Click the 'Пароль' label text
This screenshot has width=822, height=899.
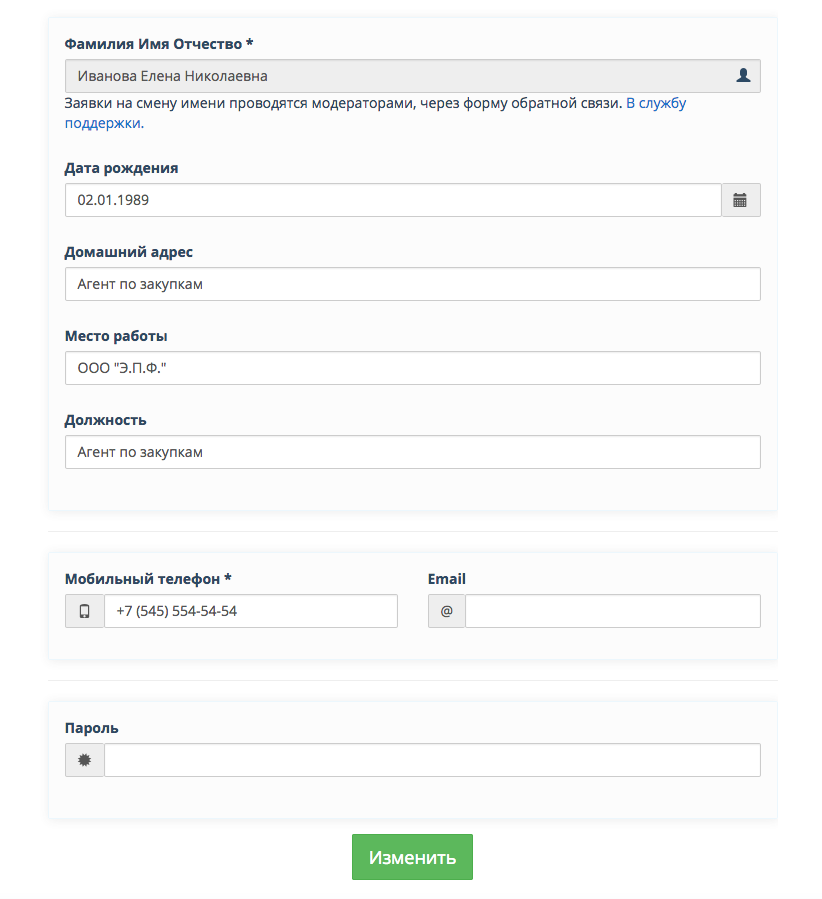coord(91,728)
